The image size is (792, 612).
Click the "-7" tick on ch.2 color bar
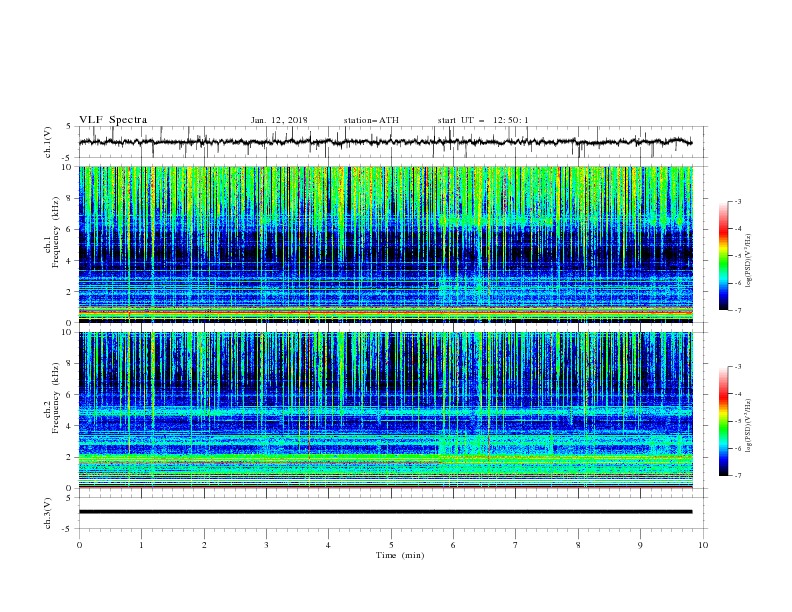(x=737, y=475)
